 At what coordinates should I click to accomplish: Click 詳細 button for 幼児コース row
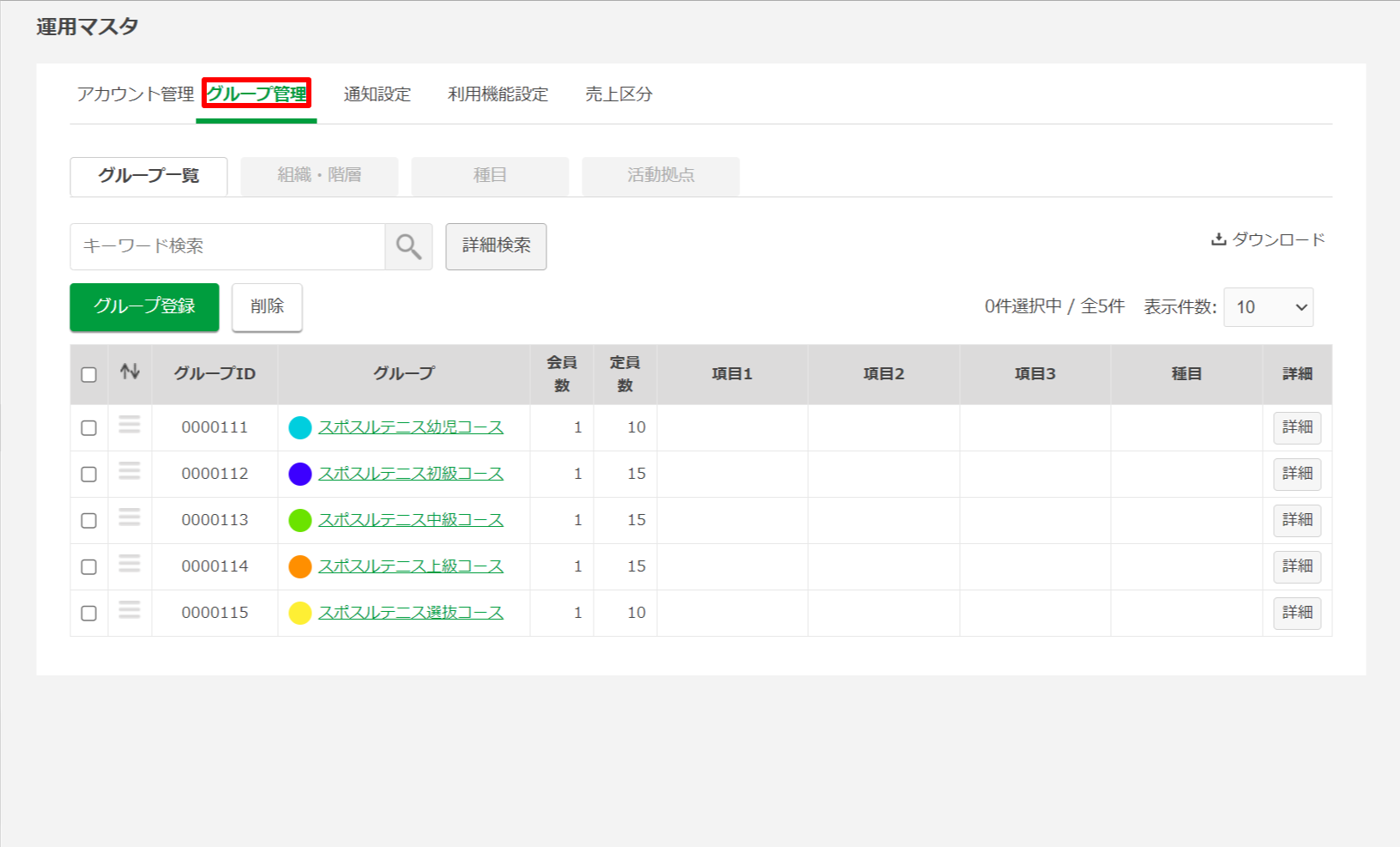click(x=1297, y=427)
